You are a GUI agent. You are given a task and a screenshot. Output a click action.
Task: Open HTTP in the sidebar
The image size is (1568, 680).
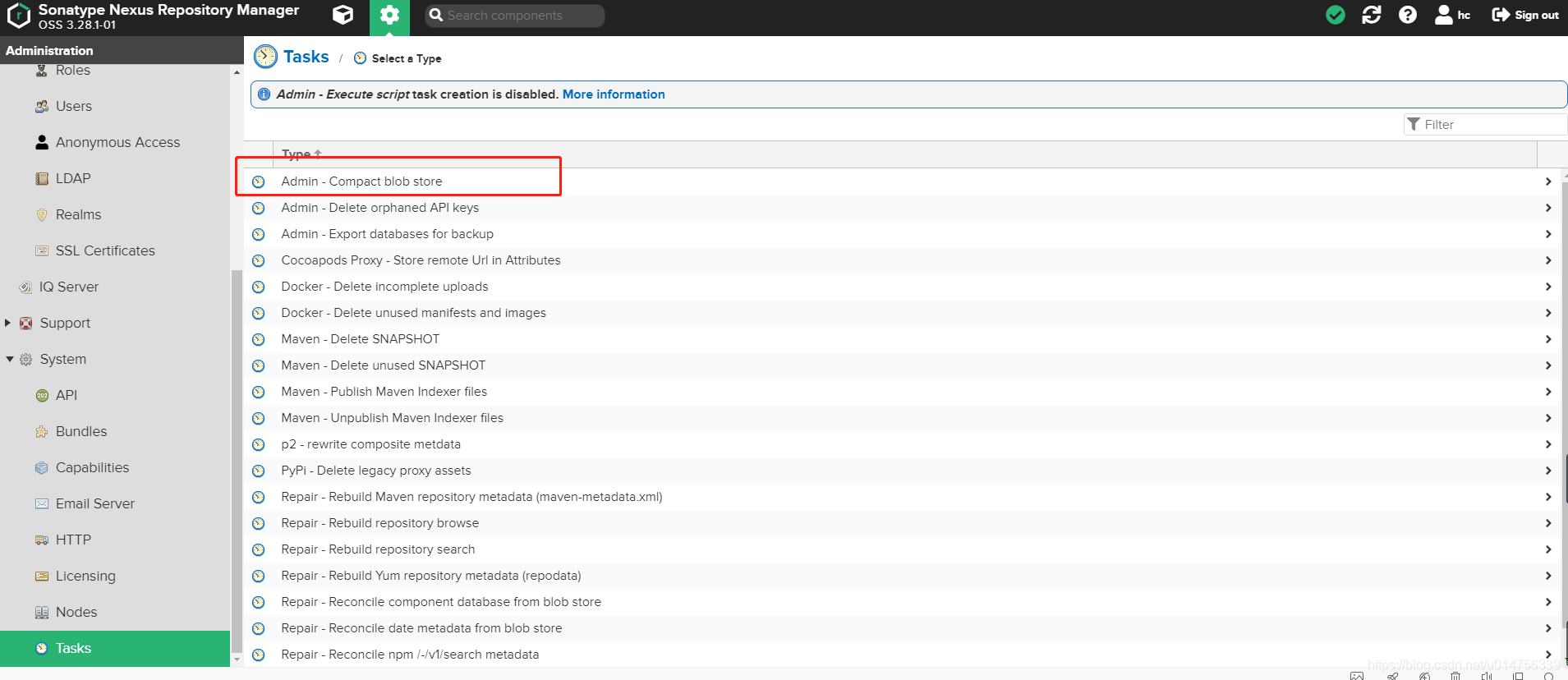tap(72, 540)
